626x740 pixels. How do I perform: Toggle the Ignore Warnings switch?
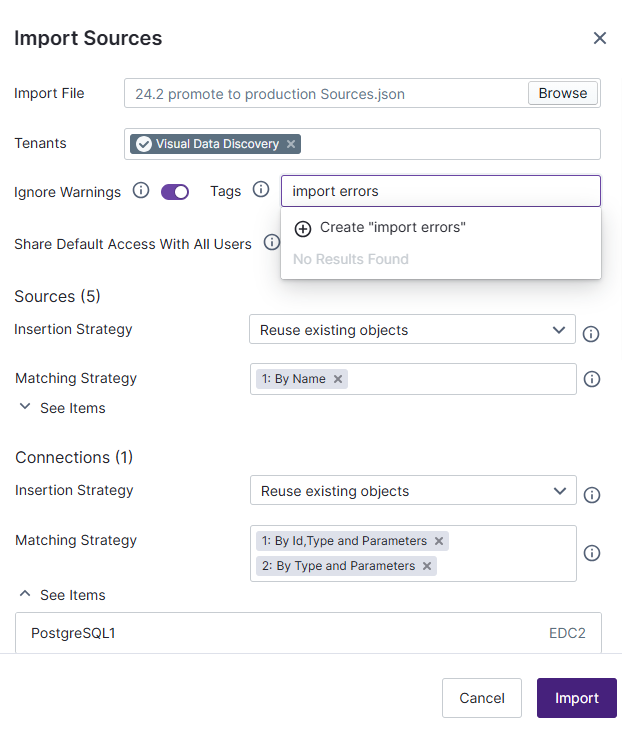tap(175, 192)
